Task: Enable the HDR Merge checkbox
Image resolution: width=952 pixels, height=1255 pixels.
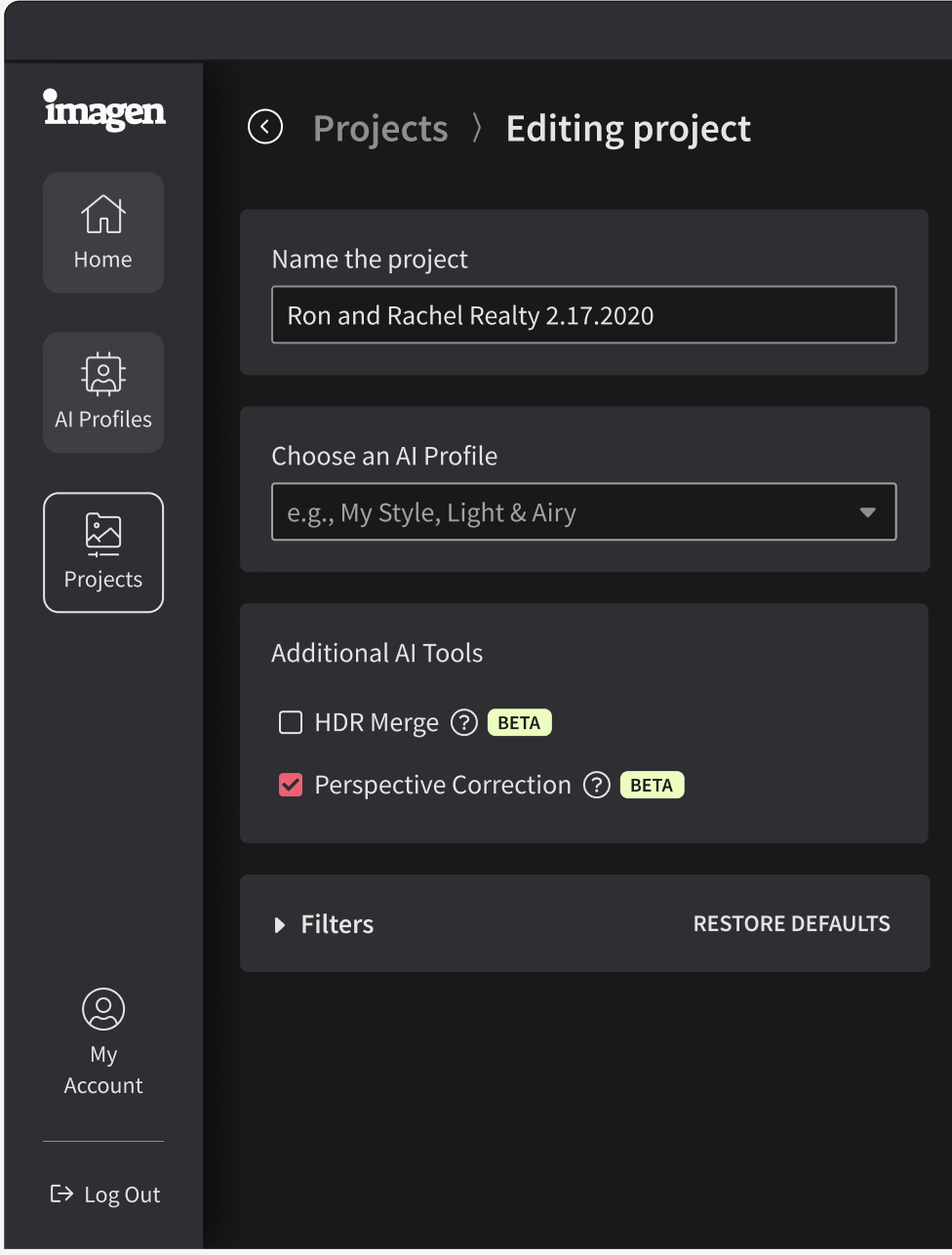Action: [291, 722]
